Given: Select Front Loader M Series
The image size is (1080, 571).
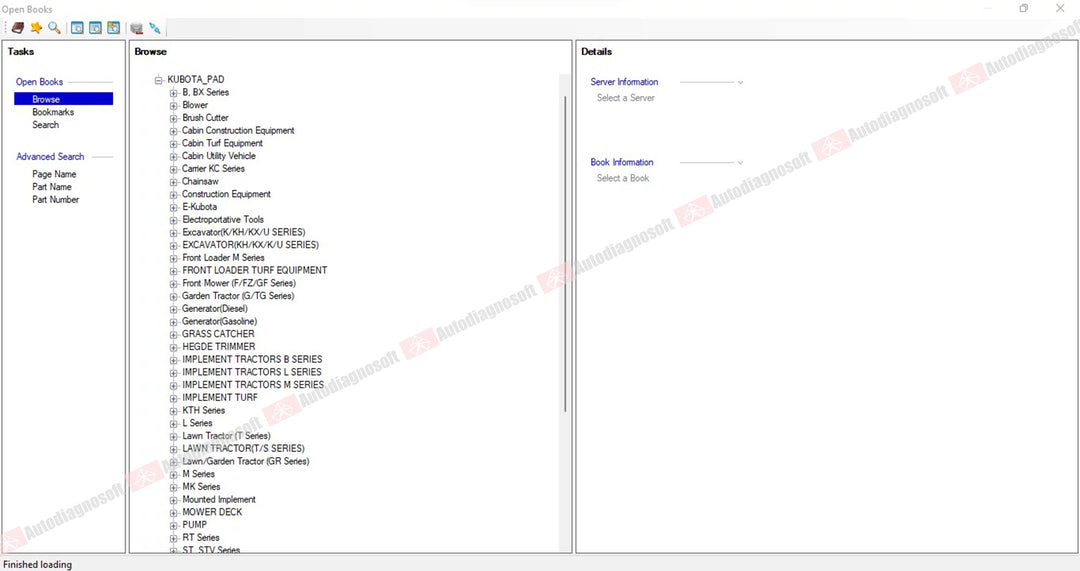Looking at the screenshot, I should pyautogui.click(x=223, y=258).
